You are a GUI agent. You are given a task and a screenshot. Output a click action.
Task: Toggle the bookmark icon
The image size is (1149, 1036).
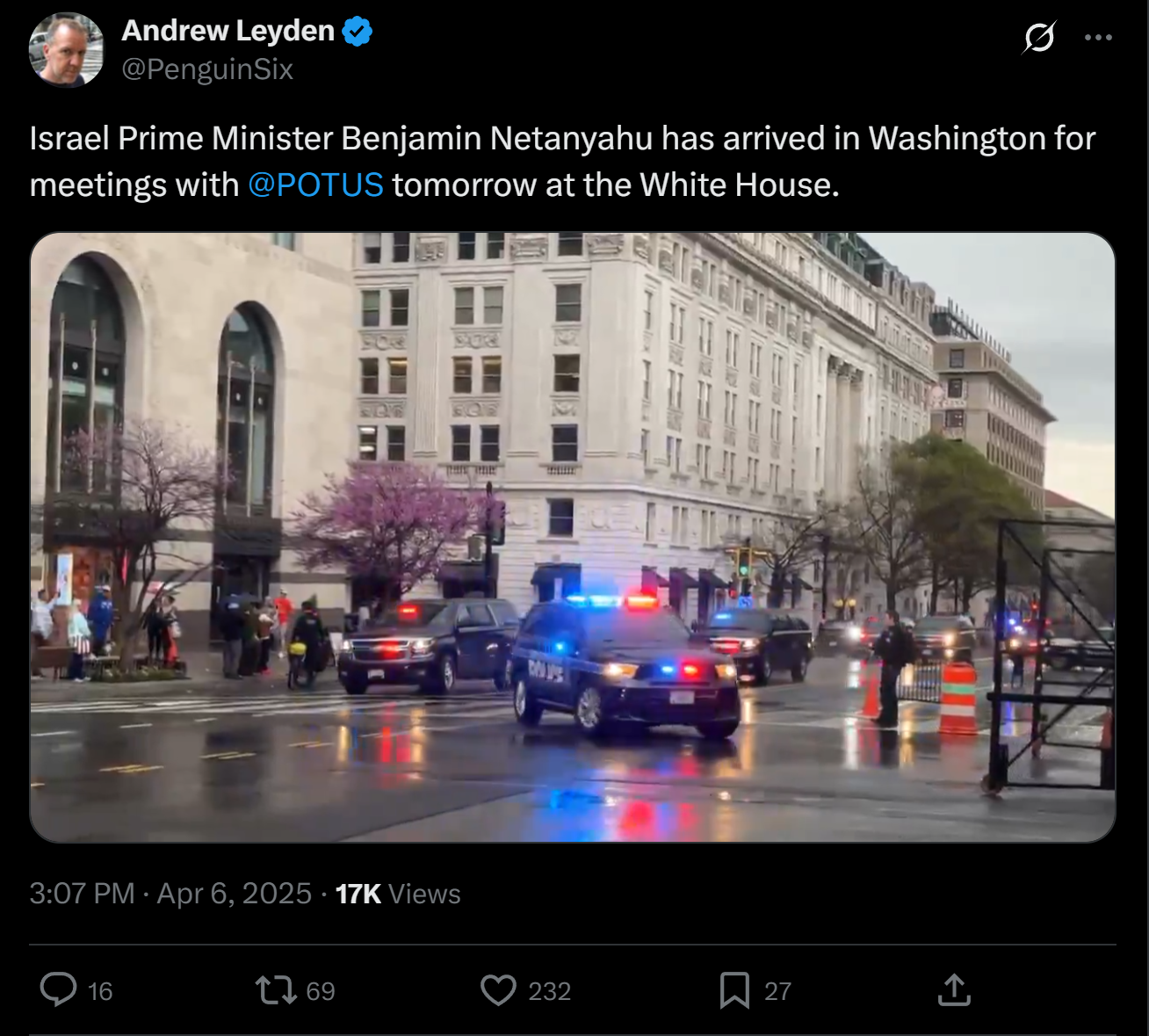point(734,990)
